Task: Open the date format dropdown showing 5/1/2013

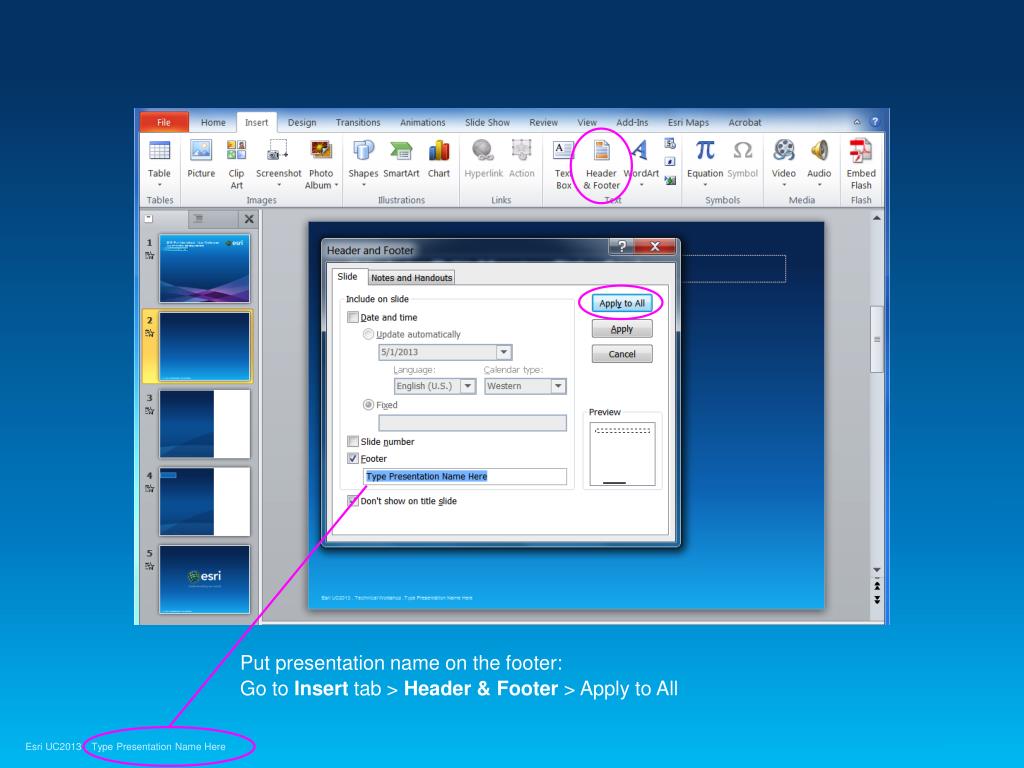Action: (x=504, y=352)
